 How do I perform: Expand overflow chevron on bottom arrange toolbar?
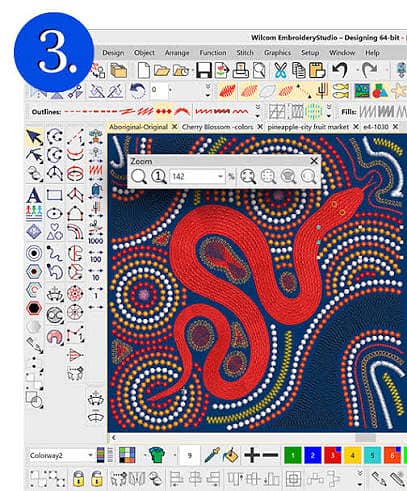[360, 479]
